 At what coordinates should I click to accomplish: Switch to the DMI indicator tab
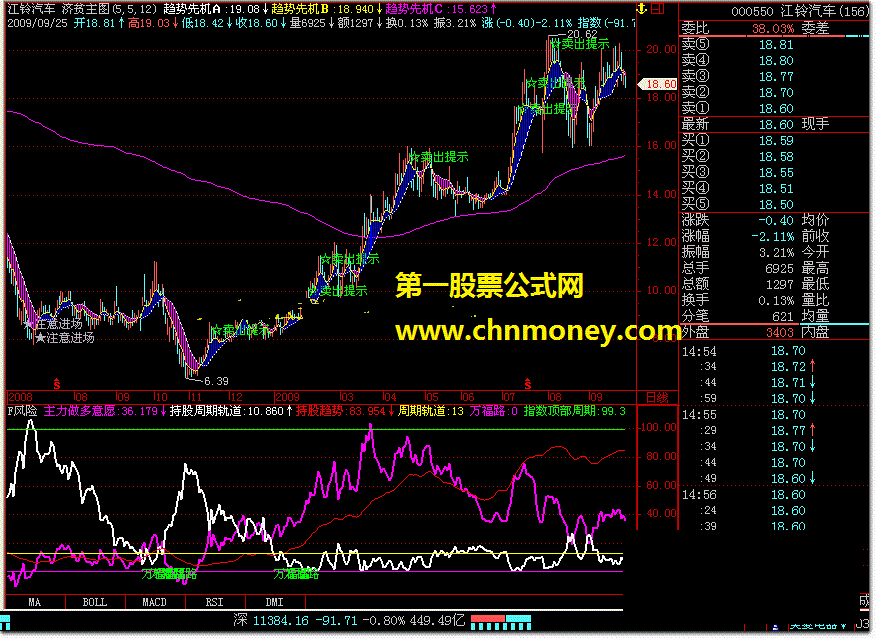point(274,602)
